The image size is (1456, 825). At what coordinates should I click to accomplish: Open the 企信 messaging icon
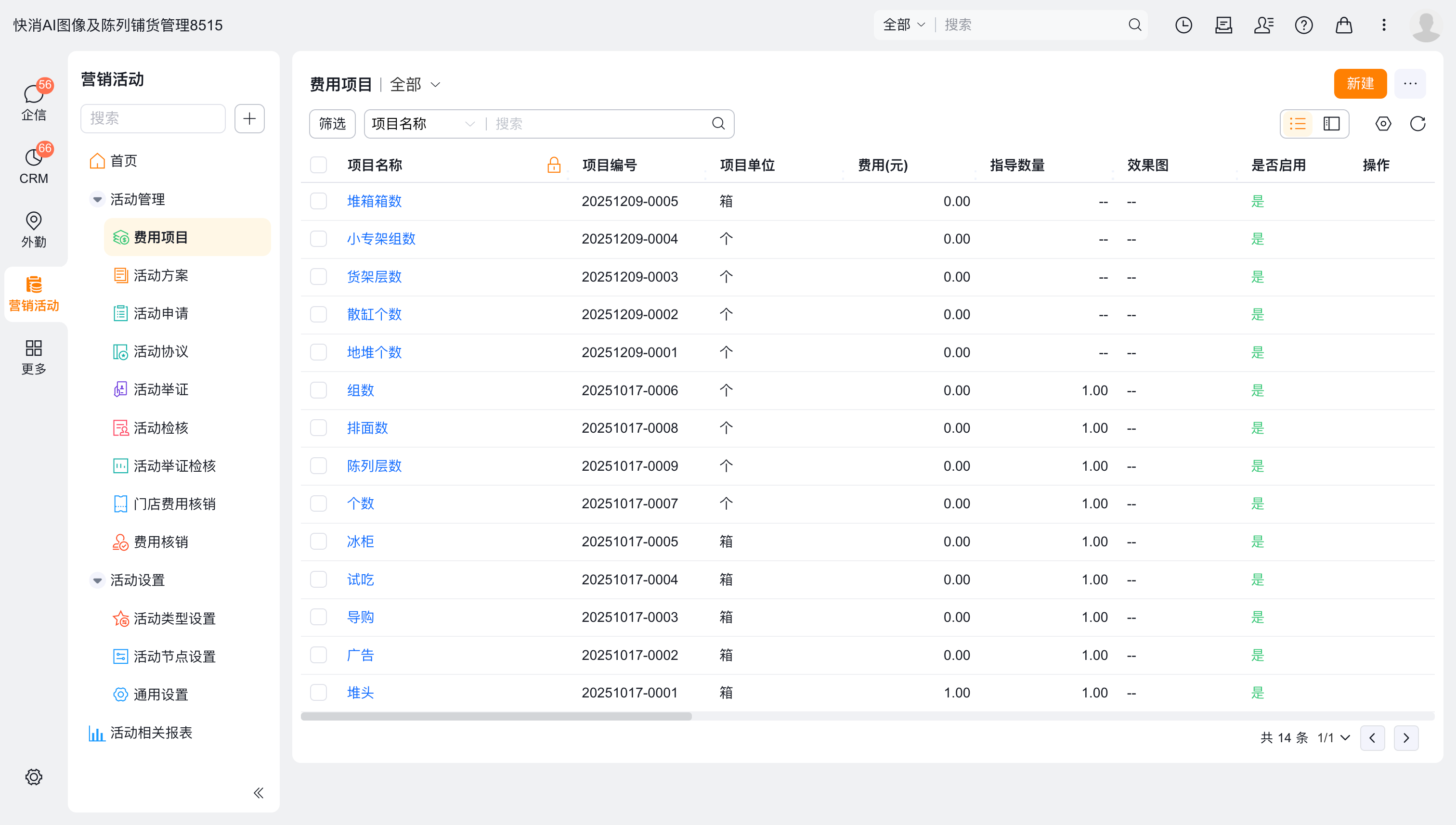(x=33, y=102)
